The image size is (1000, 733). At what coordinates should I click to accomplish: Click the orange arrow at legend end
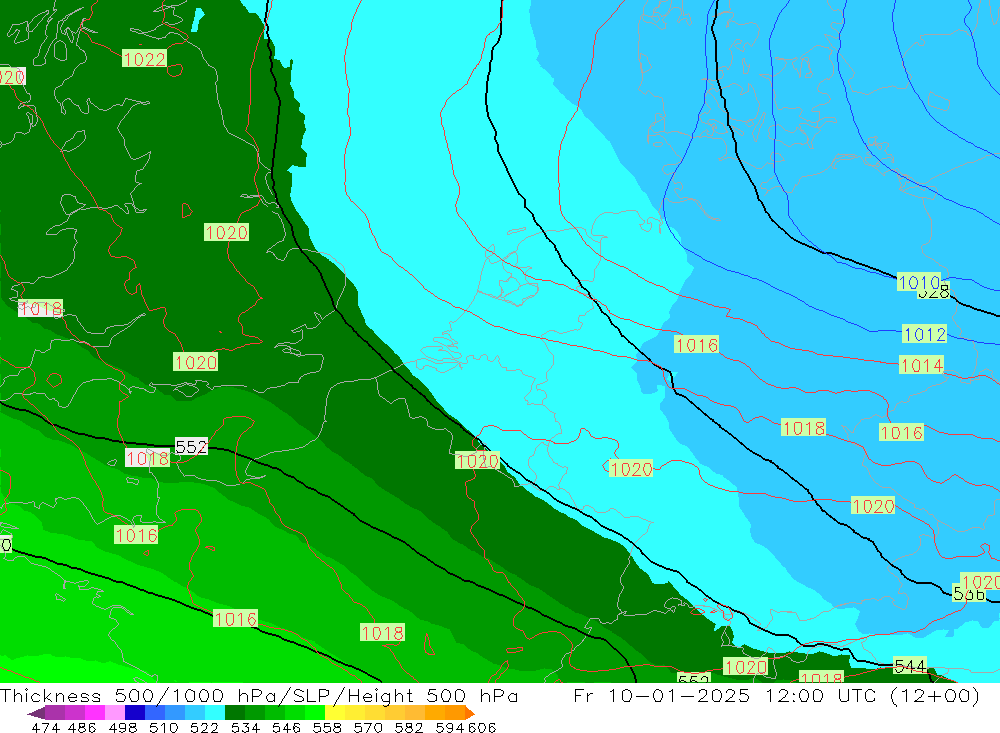coord(469,713)
